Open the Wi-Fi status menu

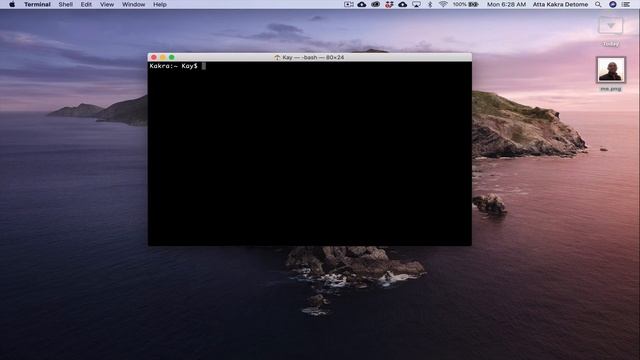click(443, 4)
